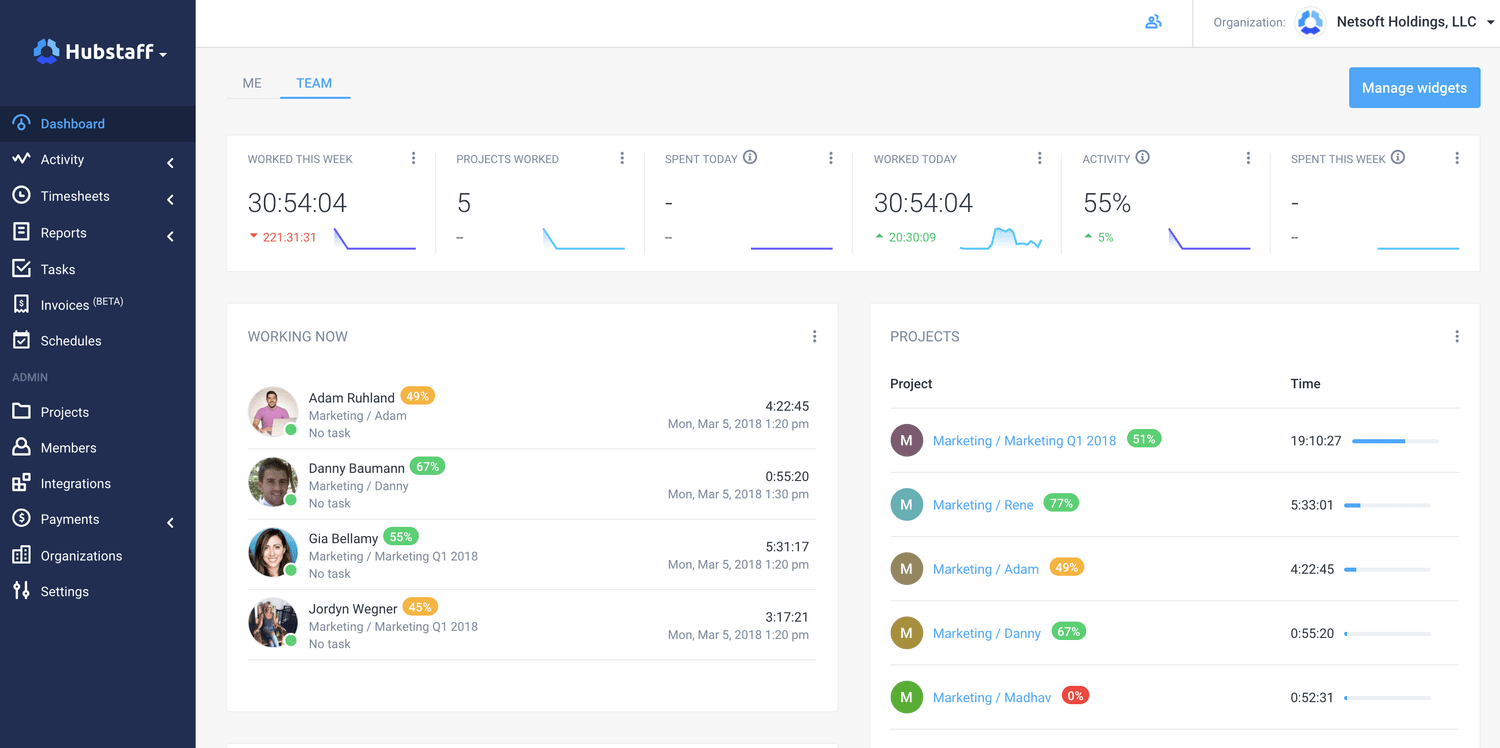This screenshot has height=748, width=1500.
Task: Open Marketing / Marketing Q1 2018 project link
Action: pos(1024,441)
